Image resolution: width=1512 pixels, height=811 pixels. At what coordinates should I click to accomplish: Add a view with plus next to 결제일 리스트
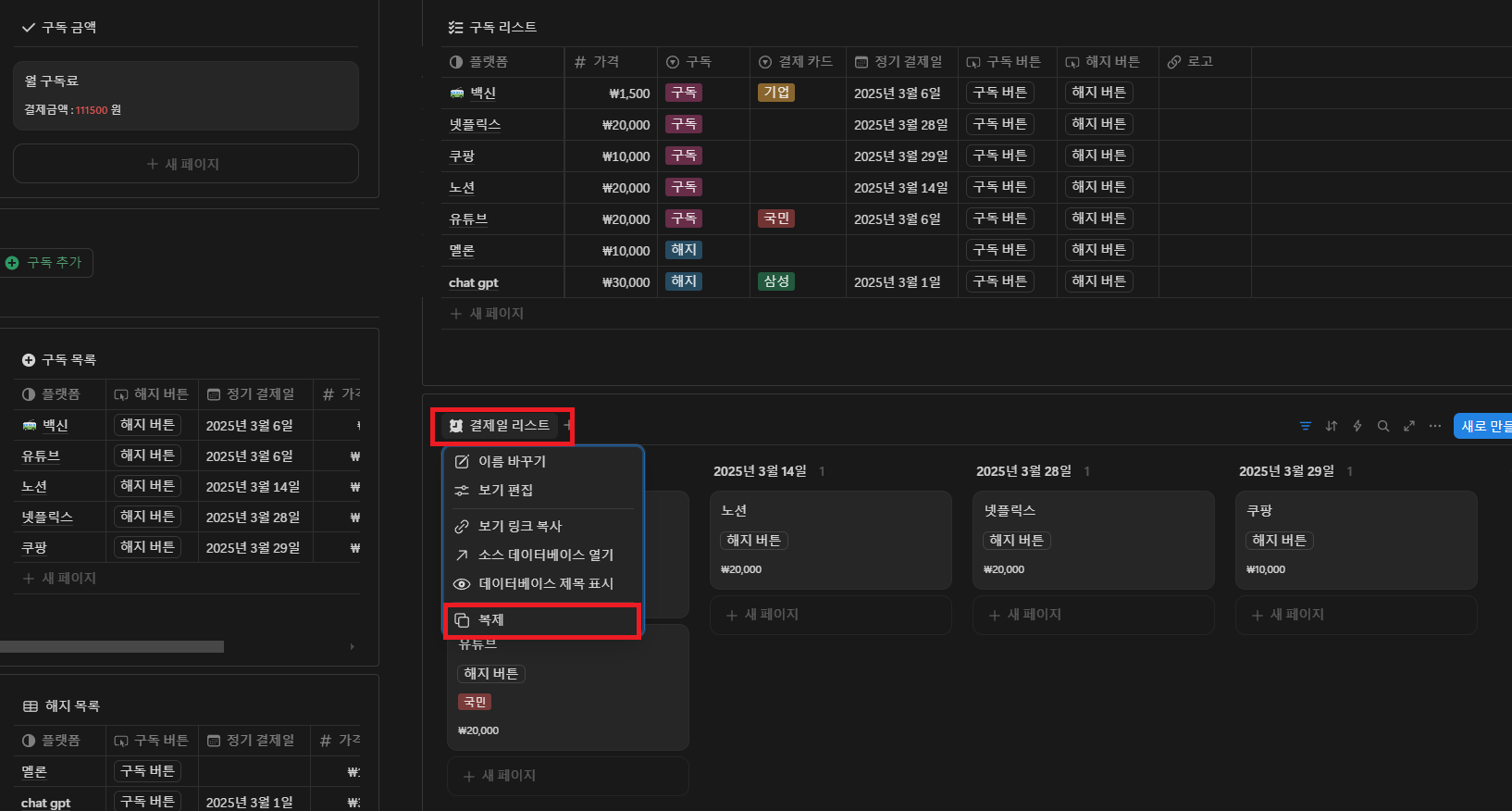(567, 426)
